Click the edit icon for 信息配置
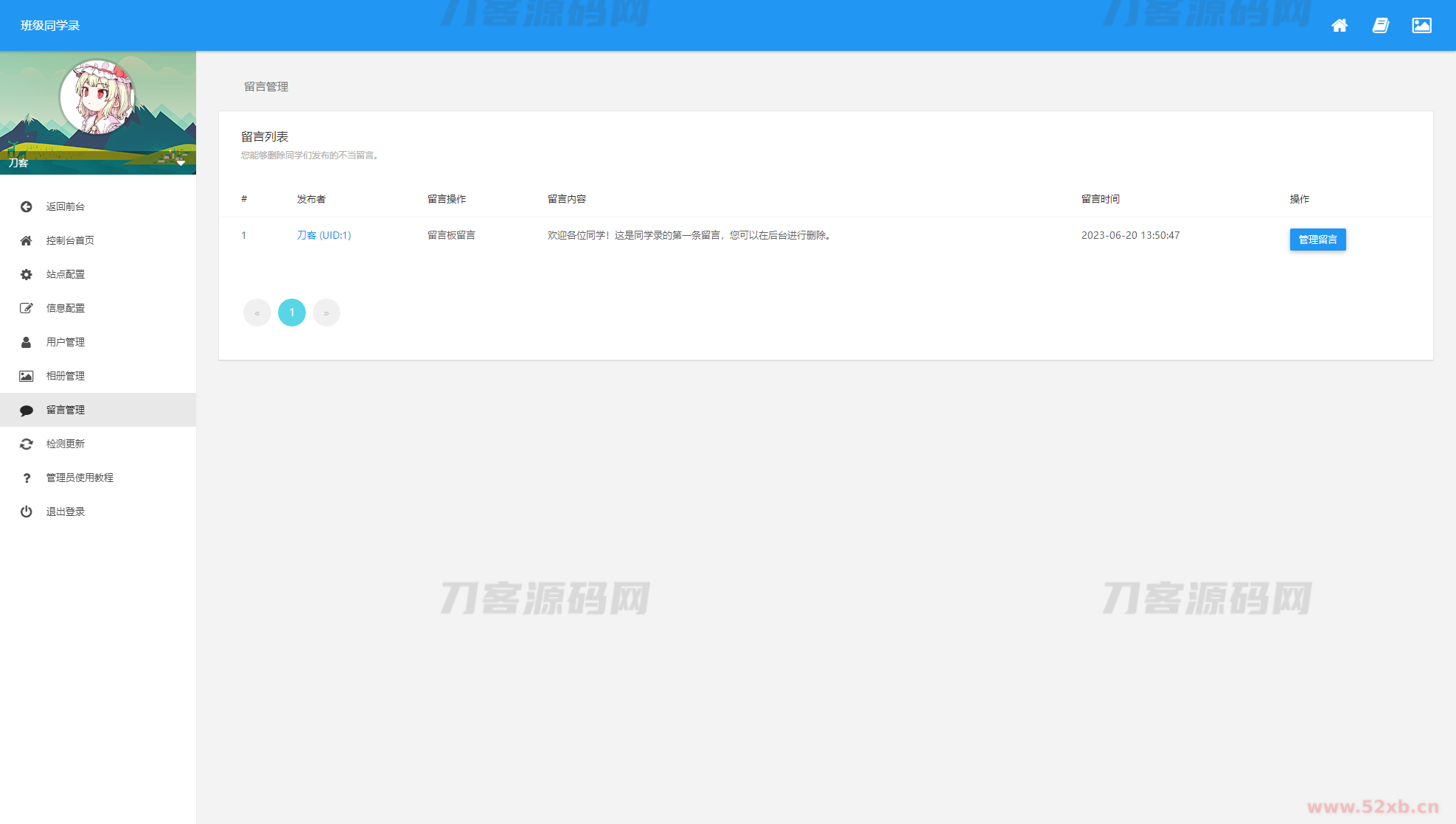Screen dimensions: 1456x824 pyautogui.click(x=27, y=308)
